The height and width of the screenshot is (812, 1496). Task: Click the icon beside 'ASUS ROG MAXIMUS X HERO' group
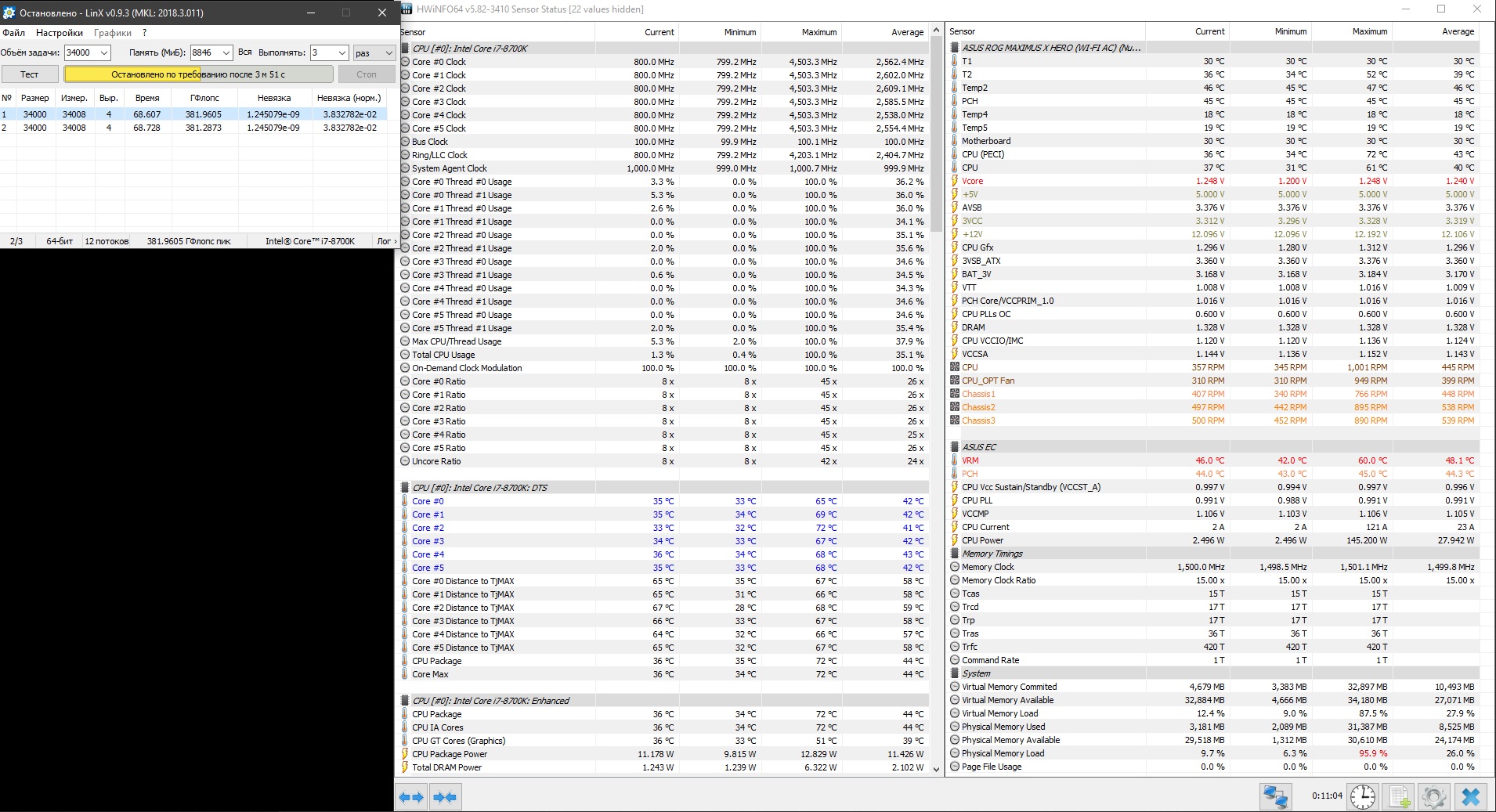955,48
